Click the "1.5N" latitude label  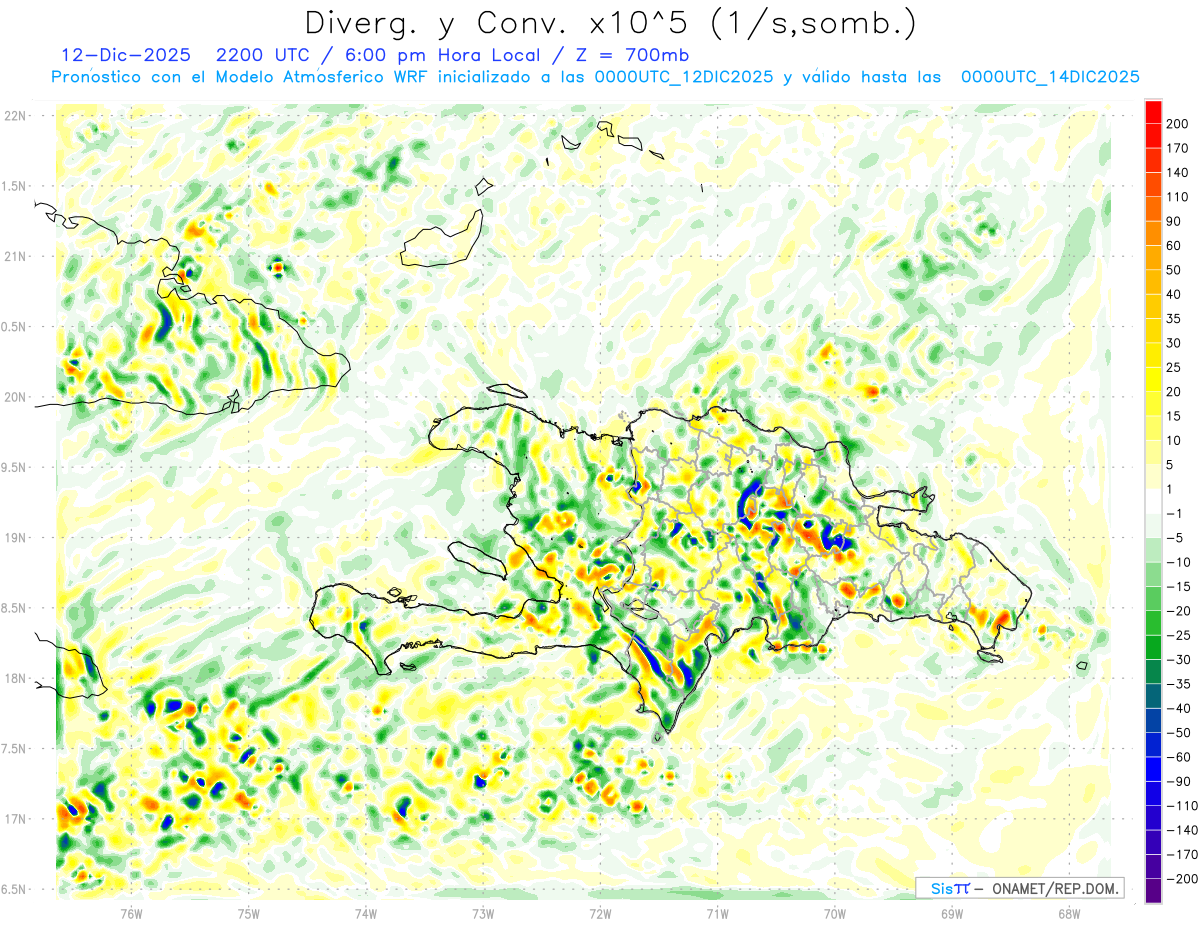15,186
